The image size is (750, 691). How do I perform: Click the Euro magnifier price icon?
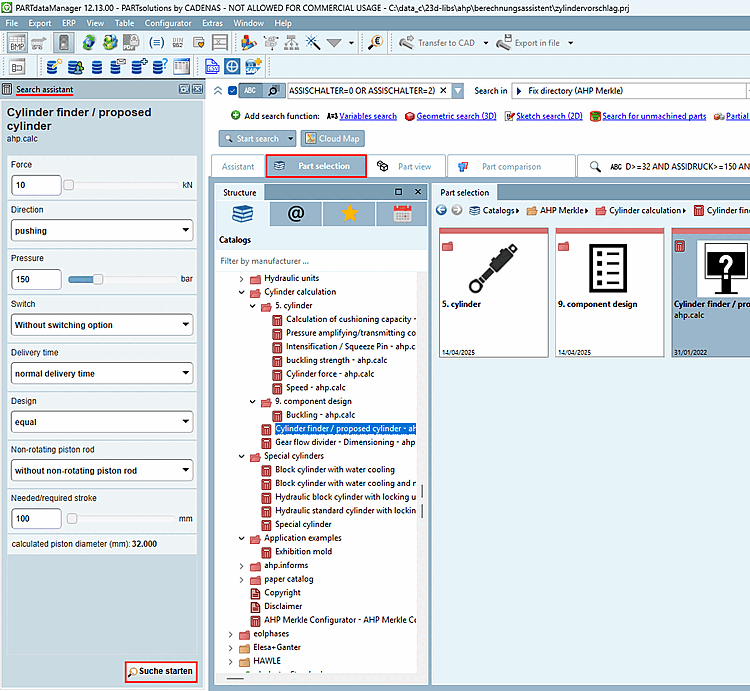375,43
